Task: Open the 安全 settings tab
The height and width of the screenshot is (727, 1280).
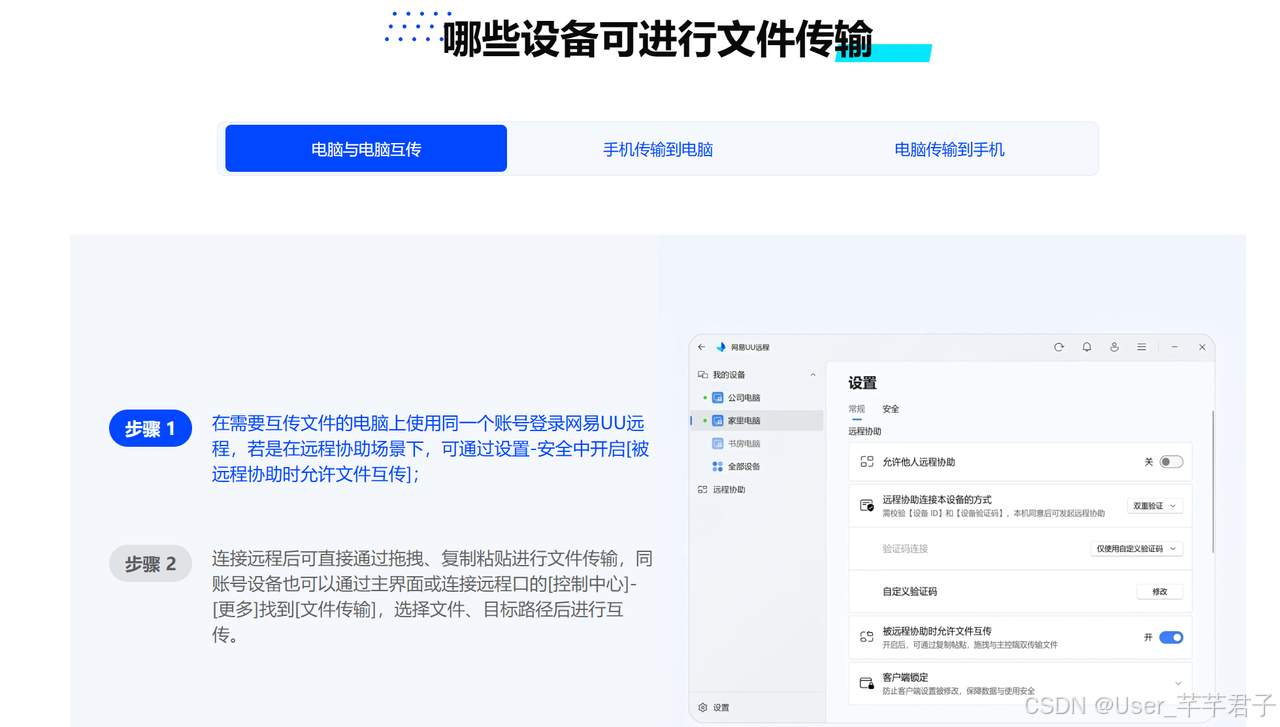Action: (x=891, y=409)
